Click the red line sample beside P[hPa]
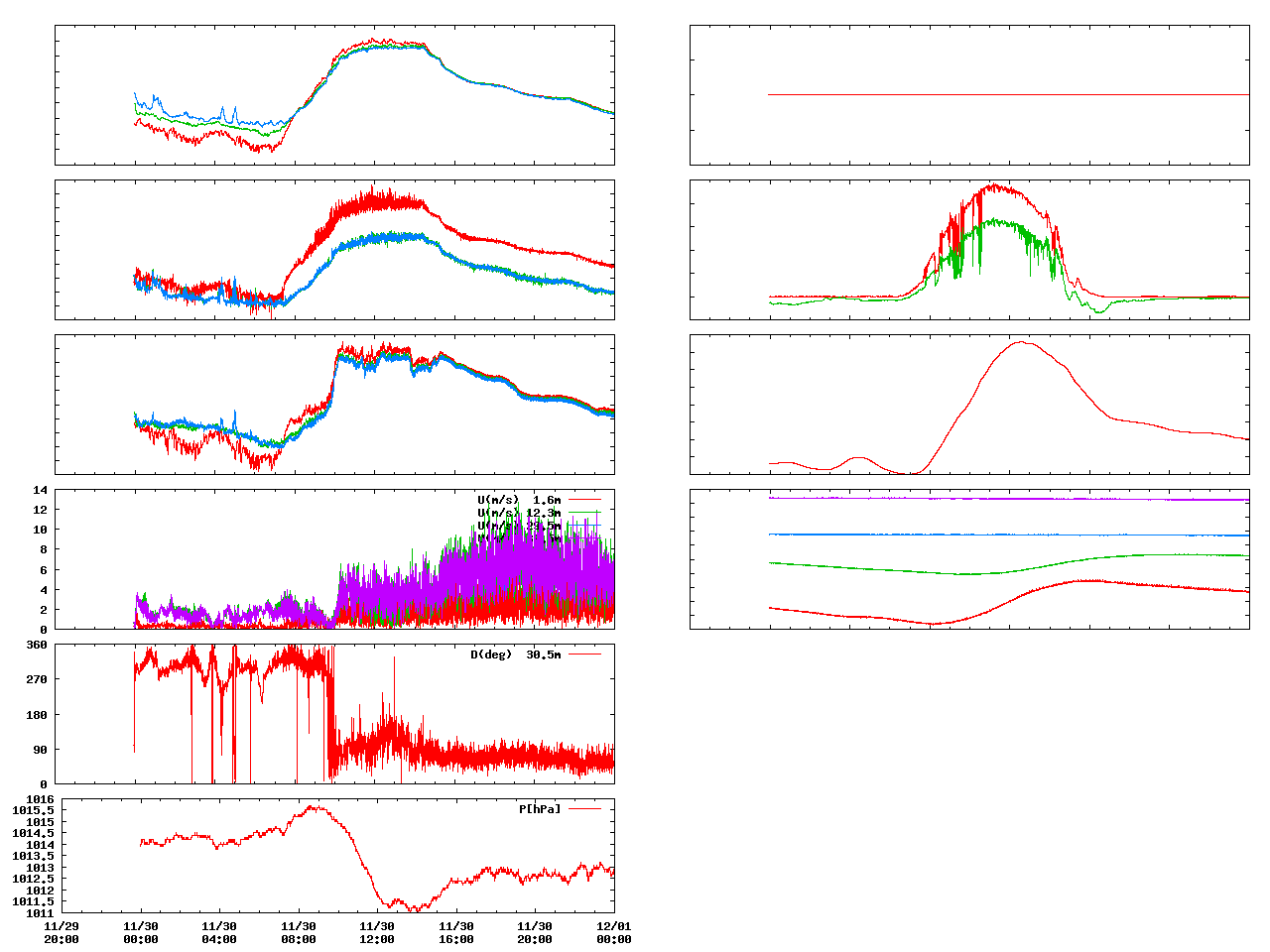Viewport: 1270px width, 952px height. click(x=585, y=809)
